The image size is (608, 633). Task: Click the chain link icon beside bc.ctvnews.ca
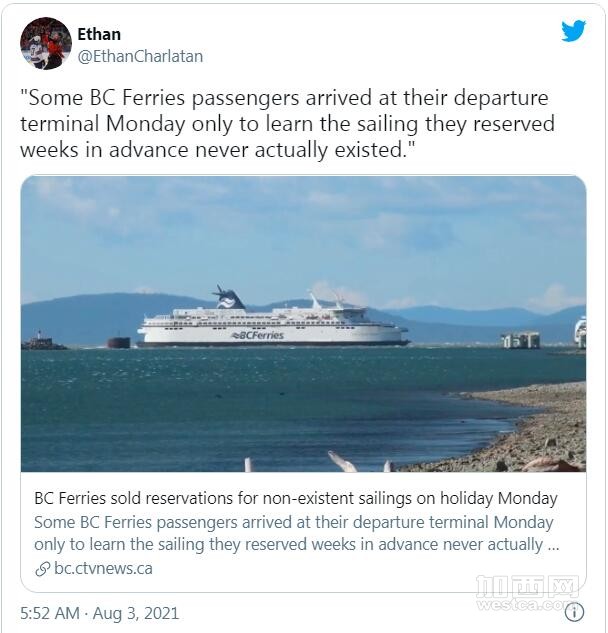click(x=42, y=569)
